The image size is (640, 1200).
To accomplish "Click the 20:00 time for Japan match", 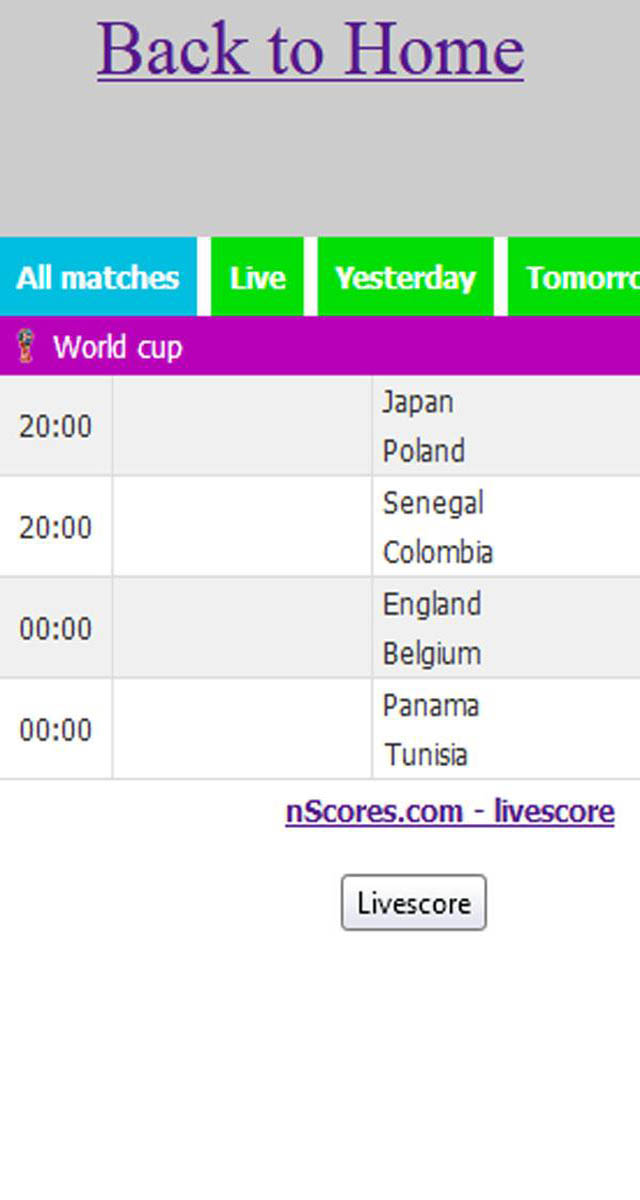I will tap(55, 427).
